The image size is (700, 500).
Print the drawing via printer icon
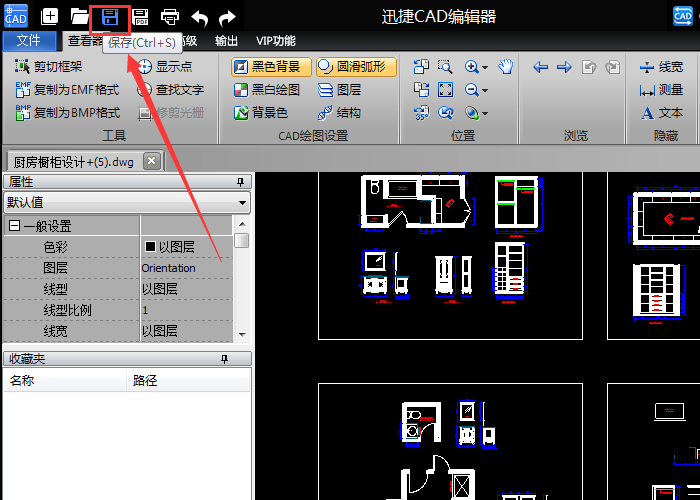170,17
